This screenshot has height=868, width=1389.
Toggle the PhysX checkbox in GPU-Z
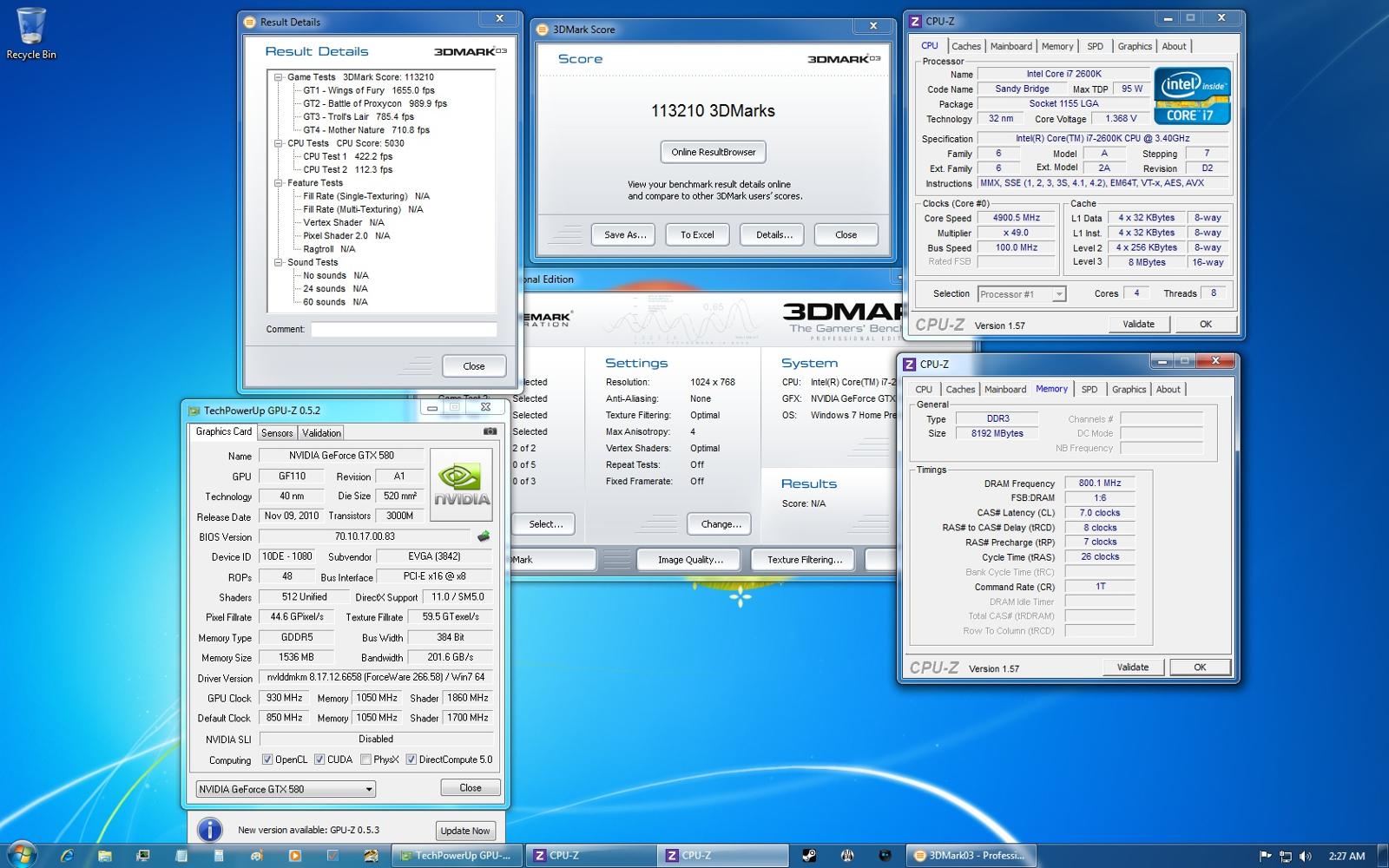pos(365,759)
